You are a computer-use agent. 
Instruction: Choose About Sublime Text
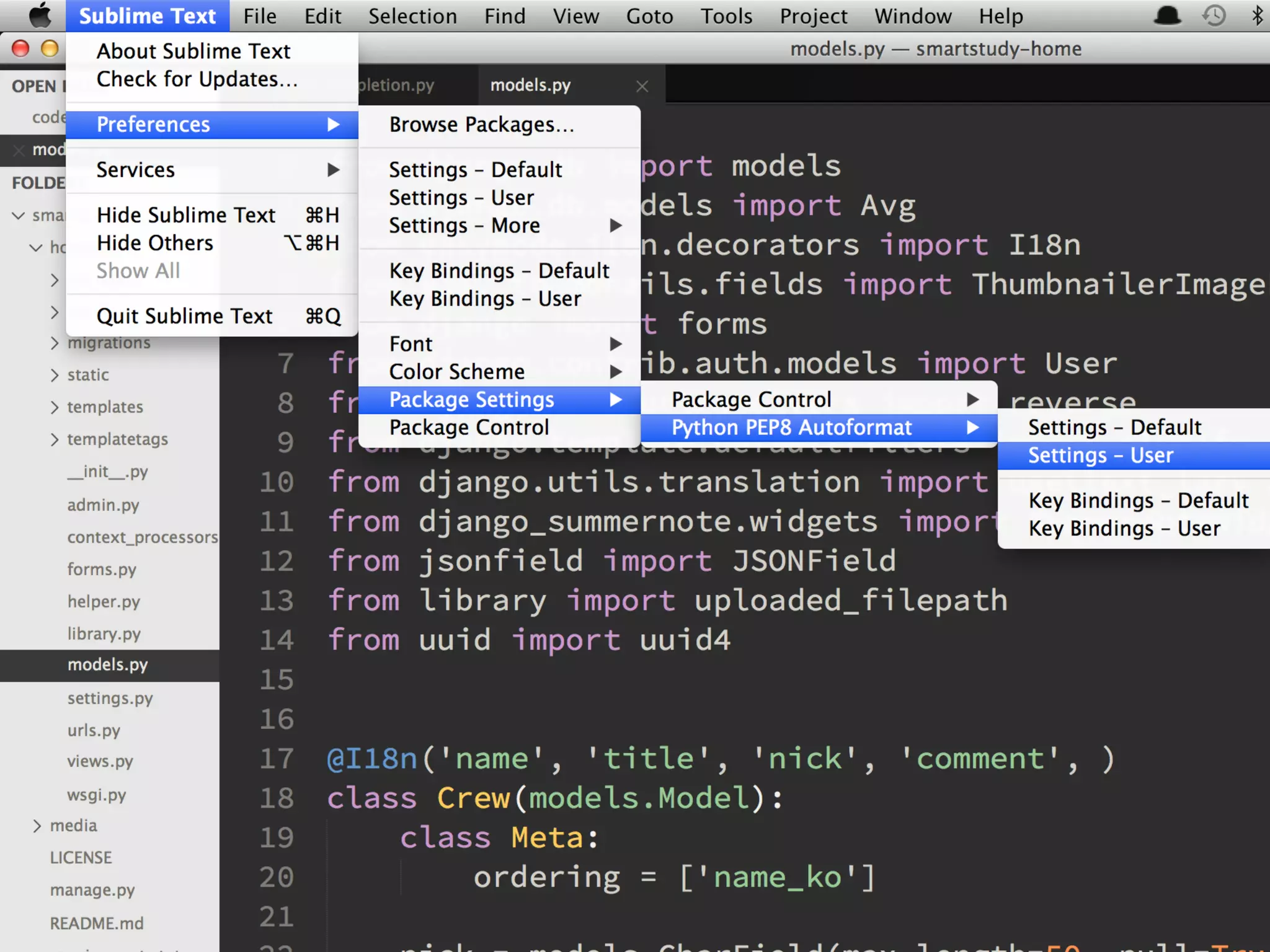[x=212, y=51]
